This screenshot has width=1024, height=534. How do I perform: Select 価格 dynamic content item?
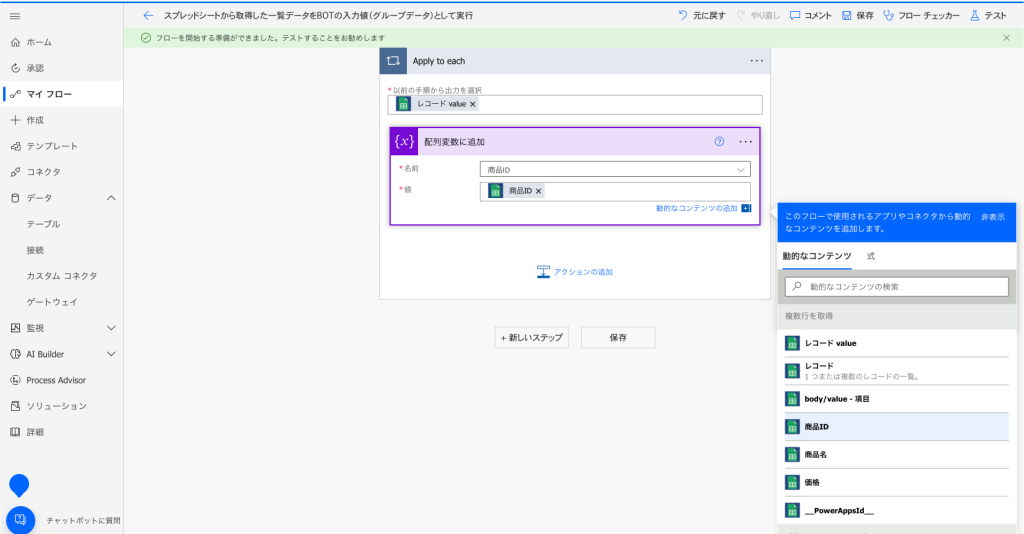897,482
